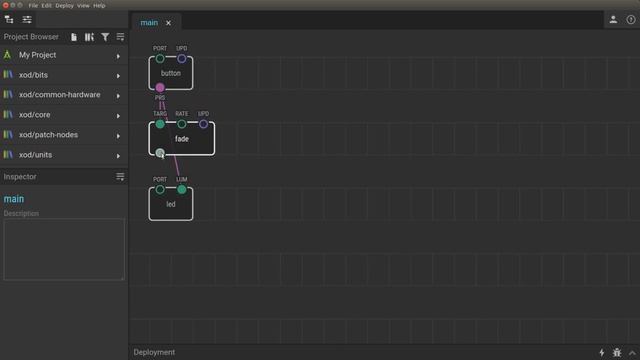Open the View menu
Viewport: 640px width, 360px height.
pos(83,6)
